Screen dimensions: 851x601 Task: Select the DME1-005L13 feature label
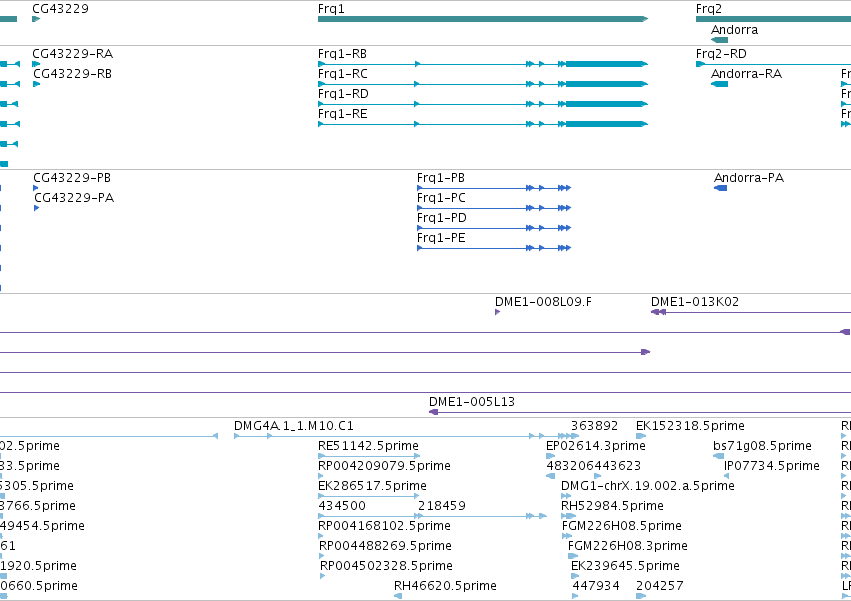point(472,402)
